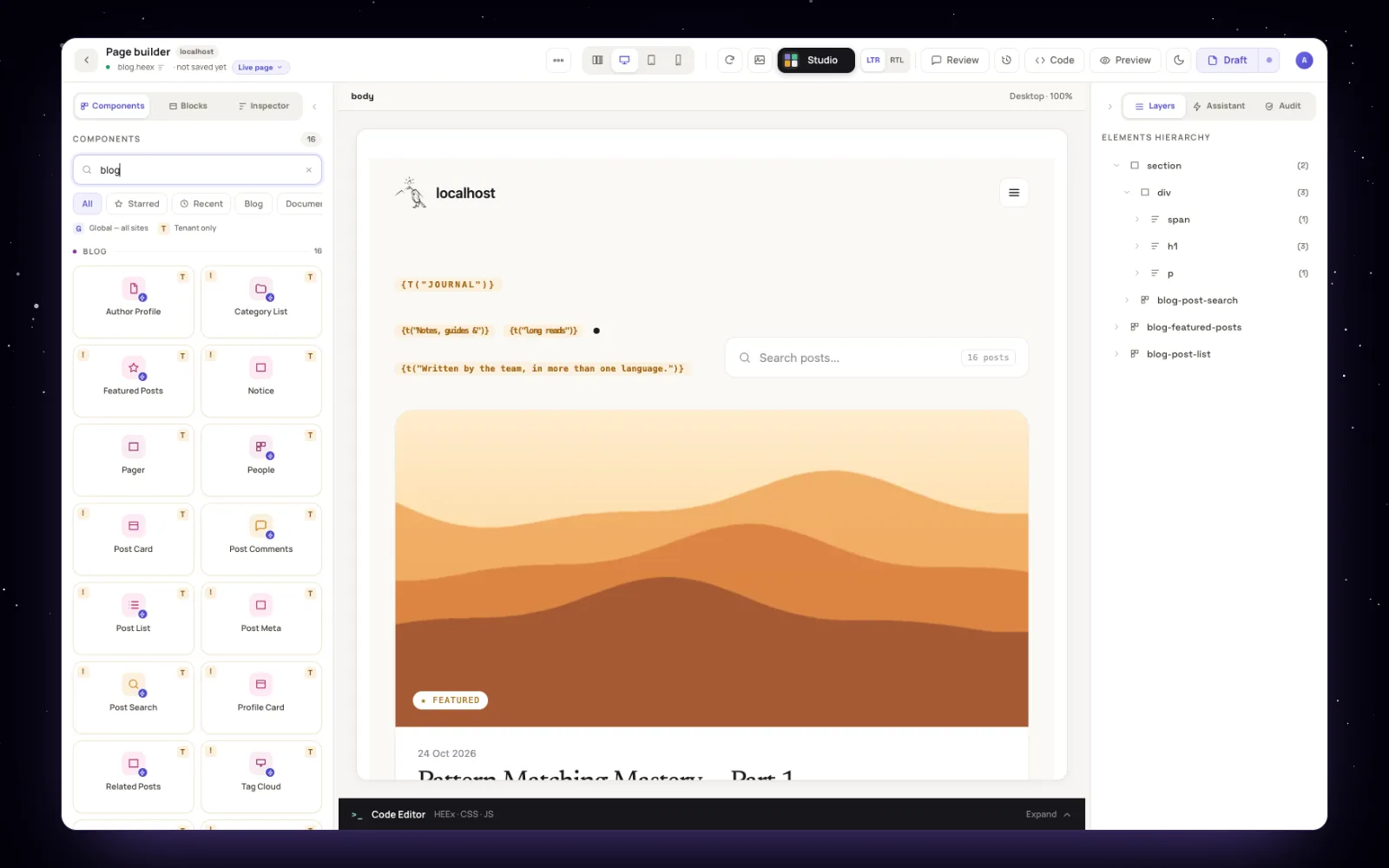Select the Tag Cloud component

(261, 777)
